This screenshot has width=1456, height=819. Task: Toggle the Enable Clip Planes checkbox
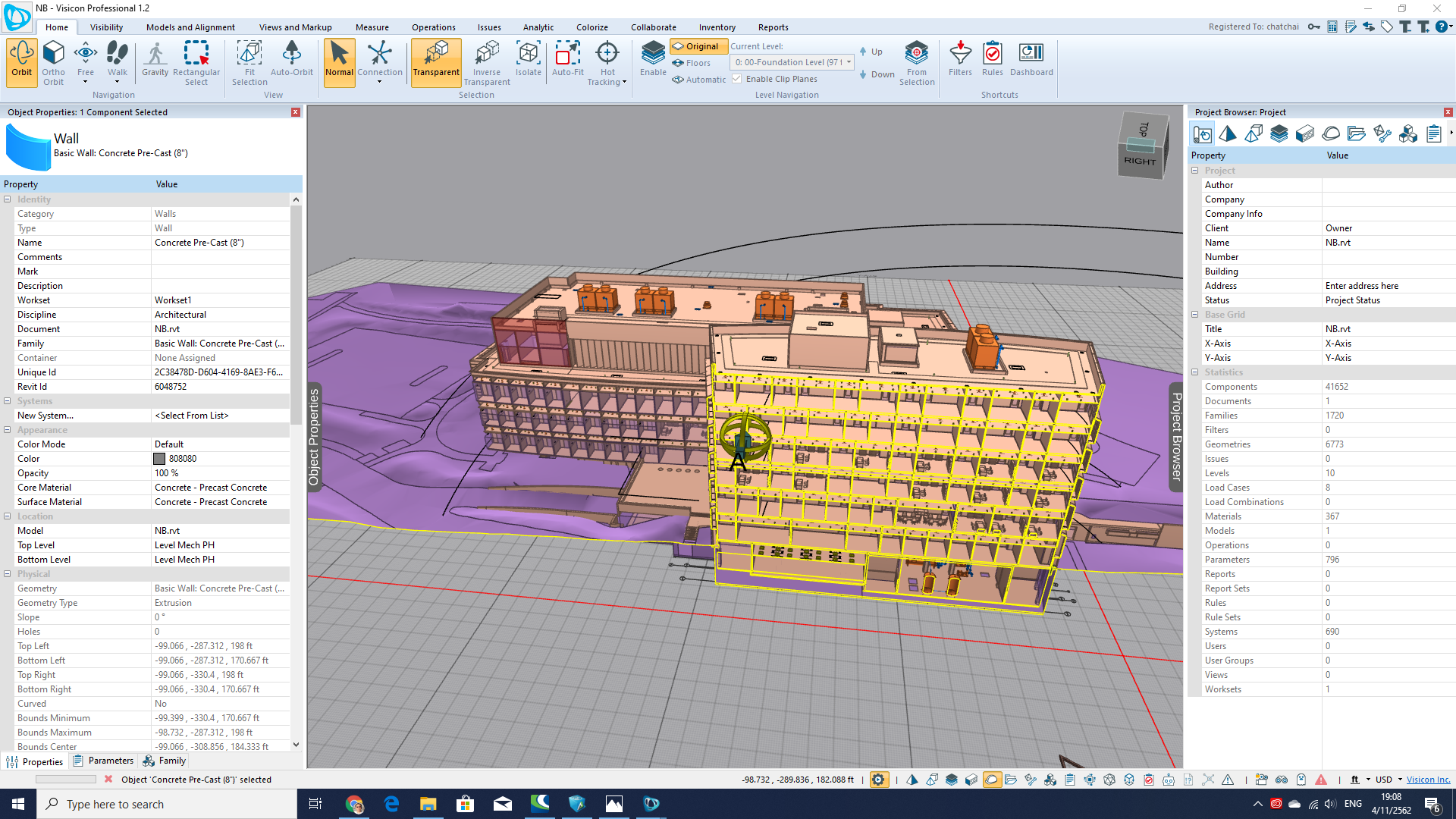pos(737,77)
